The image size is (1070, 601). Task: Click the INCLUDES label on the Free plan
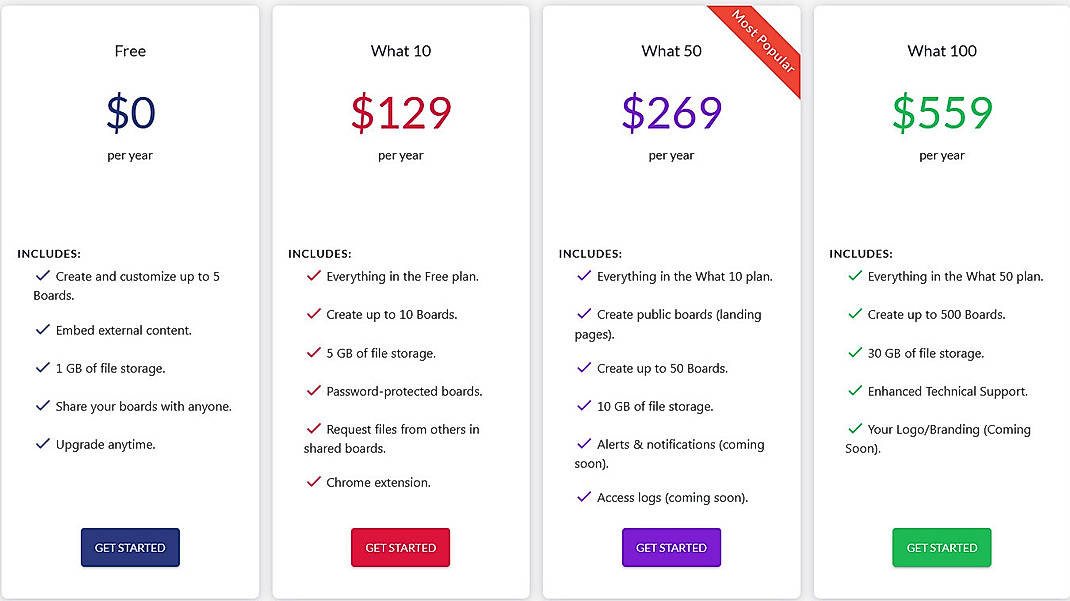tap(49, 253)
